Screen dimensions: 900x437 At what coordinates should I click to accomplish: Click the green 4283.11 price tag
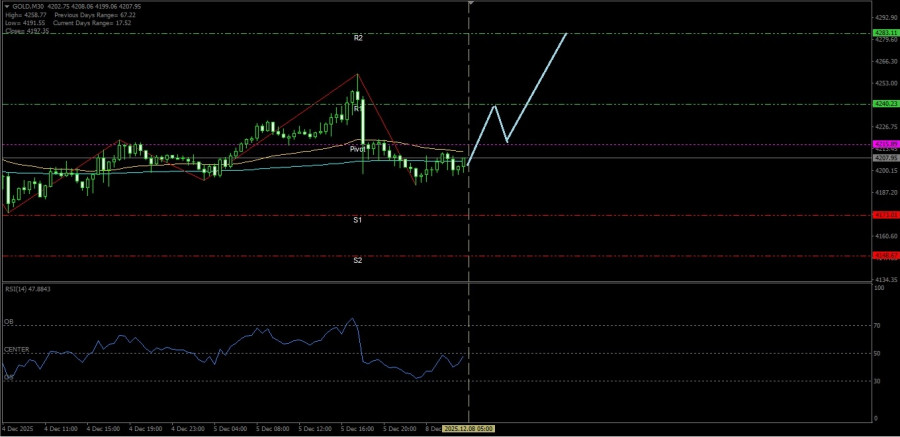885,33
